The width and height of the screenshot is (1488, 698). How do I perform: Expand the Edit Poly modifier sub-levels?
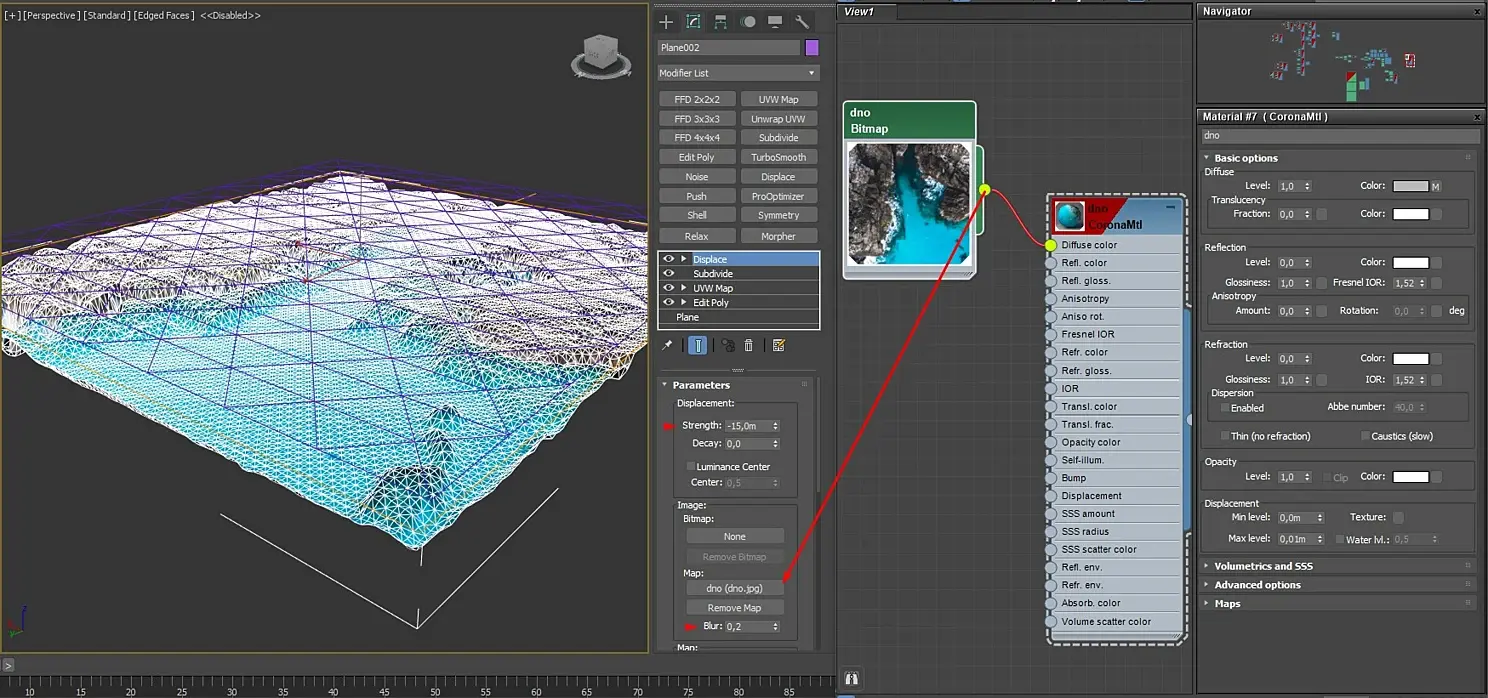pos(684,302)
